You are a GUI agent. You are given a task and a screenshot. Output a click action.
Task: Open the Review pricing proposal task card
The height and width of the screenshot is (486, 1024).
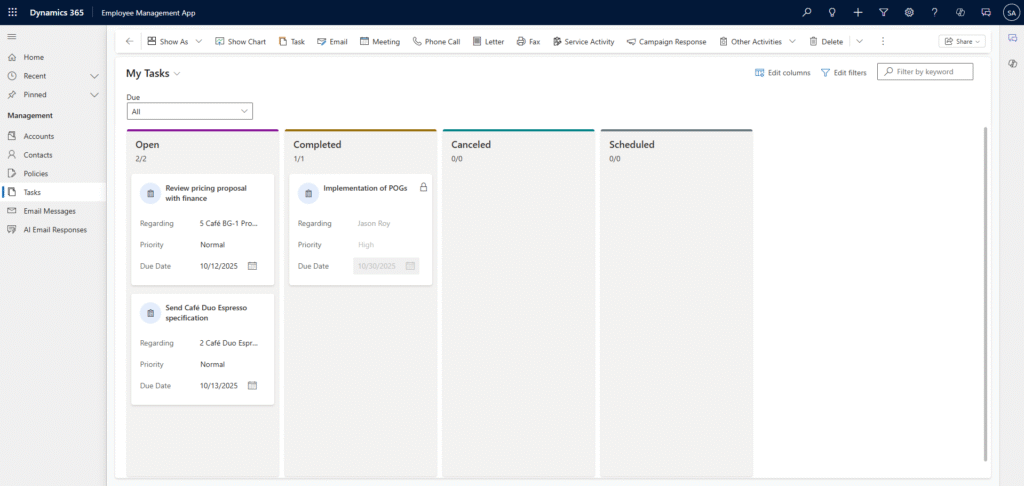(x=206, y=192)
